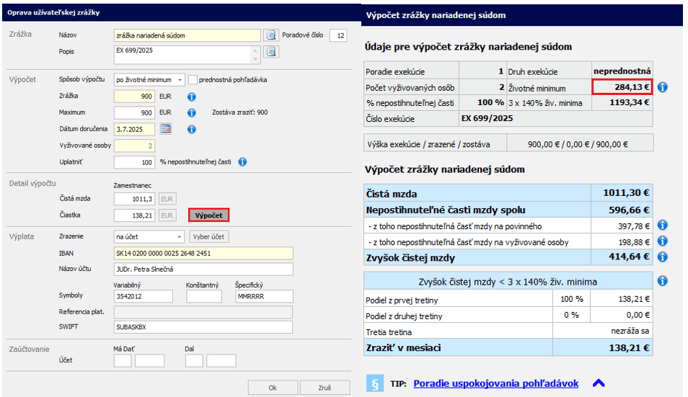Open lookup icon next to Popis field

[271, 52]
